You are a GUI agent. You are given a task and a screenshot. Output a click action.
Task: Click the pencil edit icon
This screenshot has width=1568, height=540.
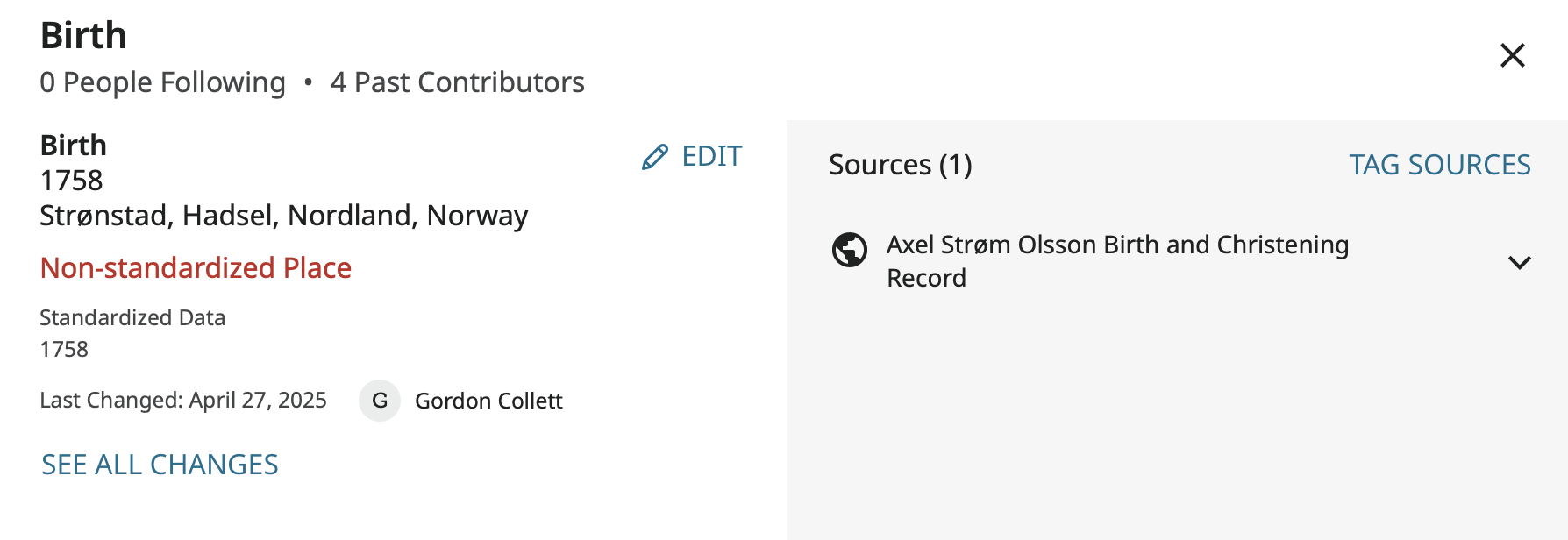click(655, 157)
